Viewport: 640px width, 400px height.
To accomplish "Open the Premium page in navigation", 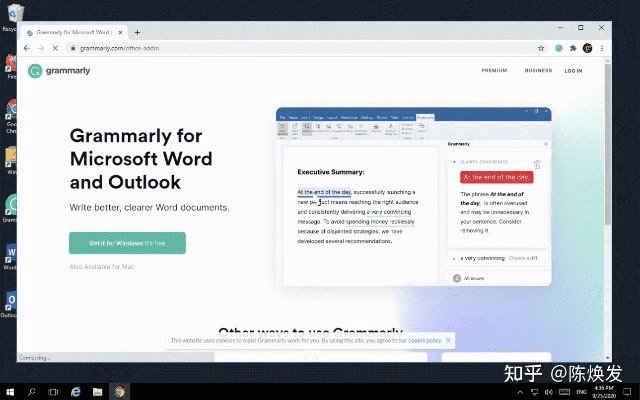I will point(493,71).
